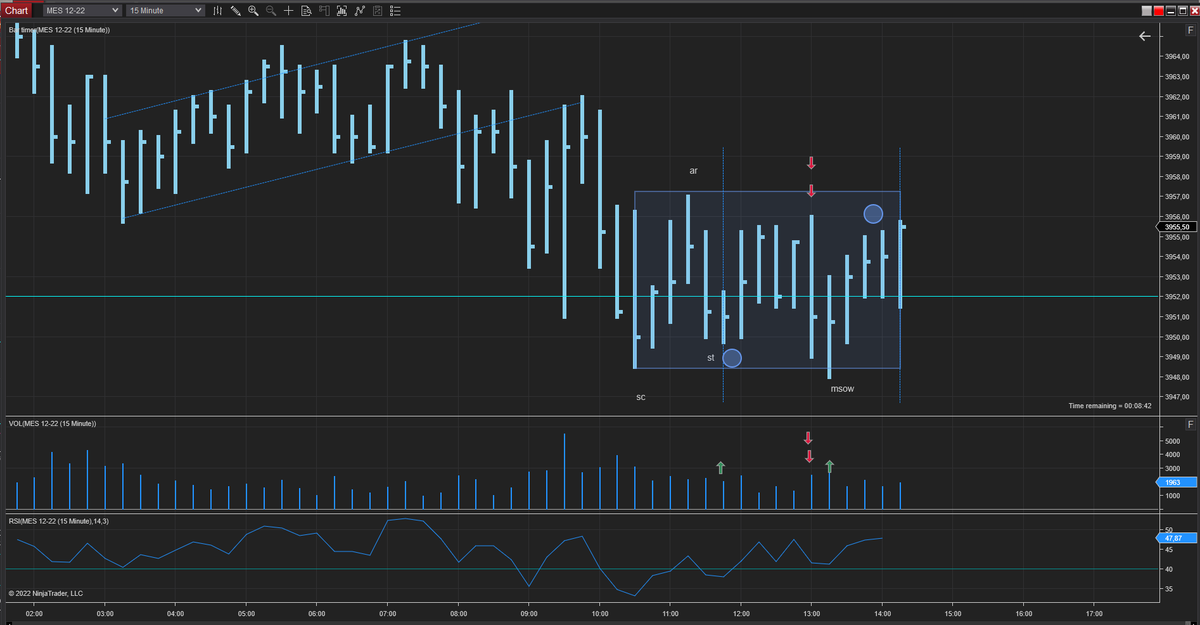
Task: Click the F button in the price panel
Action: pyautogui.click(x=1190, y=32)
